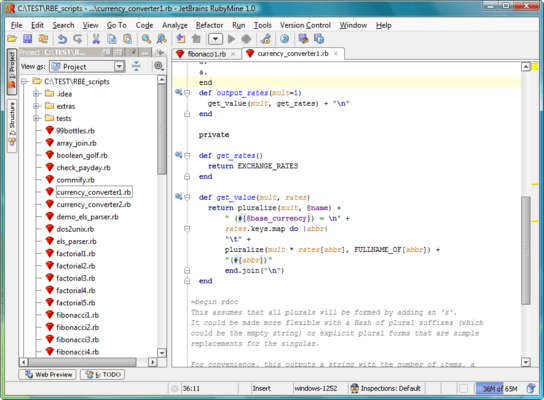Viewport: 544px width, 400px height.
Task: Click the Paste clipboard icon
Action: click(127, 39)
